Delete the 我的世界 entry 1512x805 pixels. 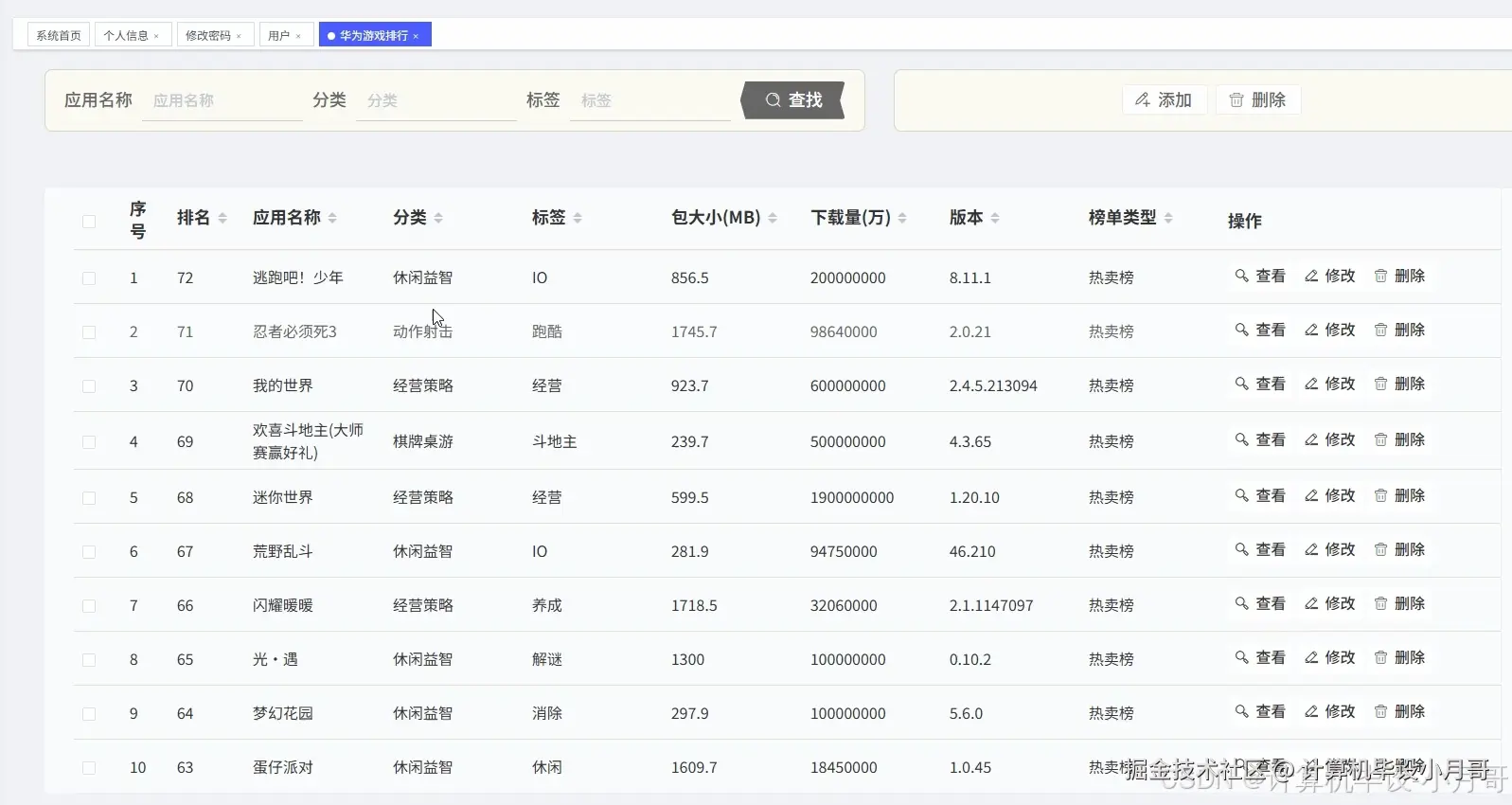[1399, 384]
